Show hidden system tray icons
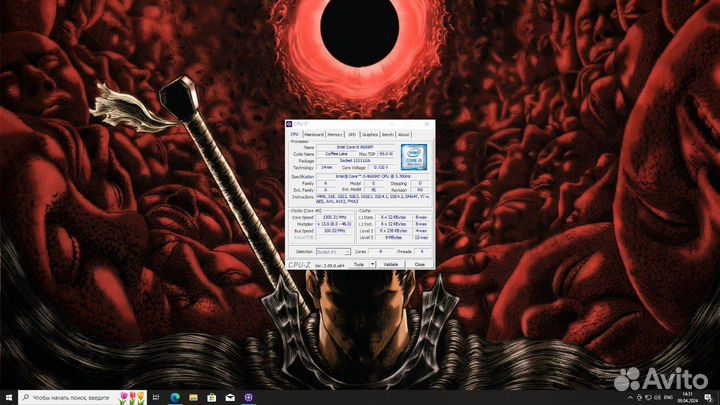The image size is (720, 405). [x=630, y=397]
